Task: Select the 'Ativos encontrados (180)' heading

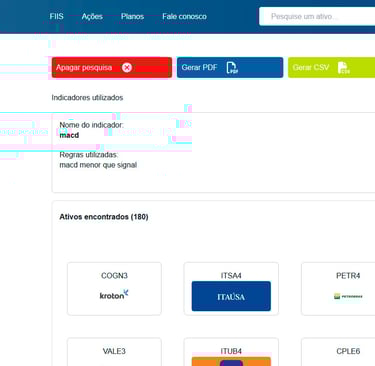Action: [x=104, y=217]
